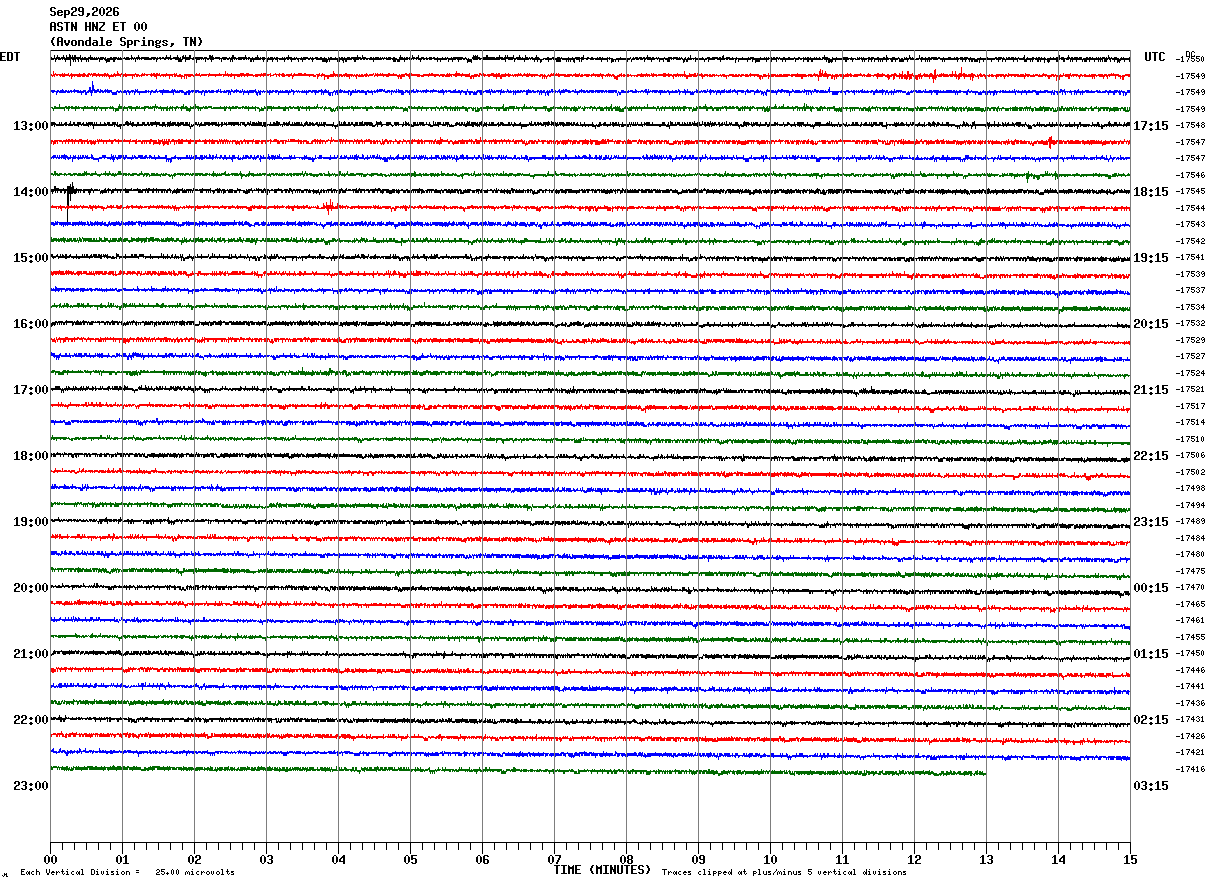The width and height of the screenshot is (1210, 886).
Task: Click the vertical division microvolts note
Action: click(x=128, y=873)
